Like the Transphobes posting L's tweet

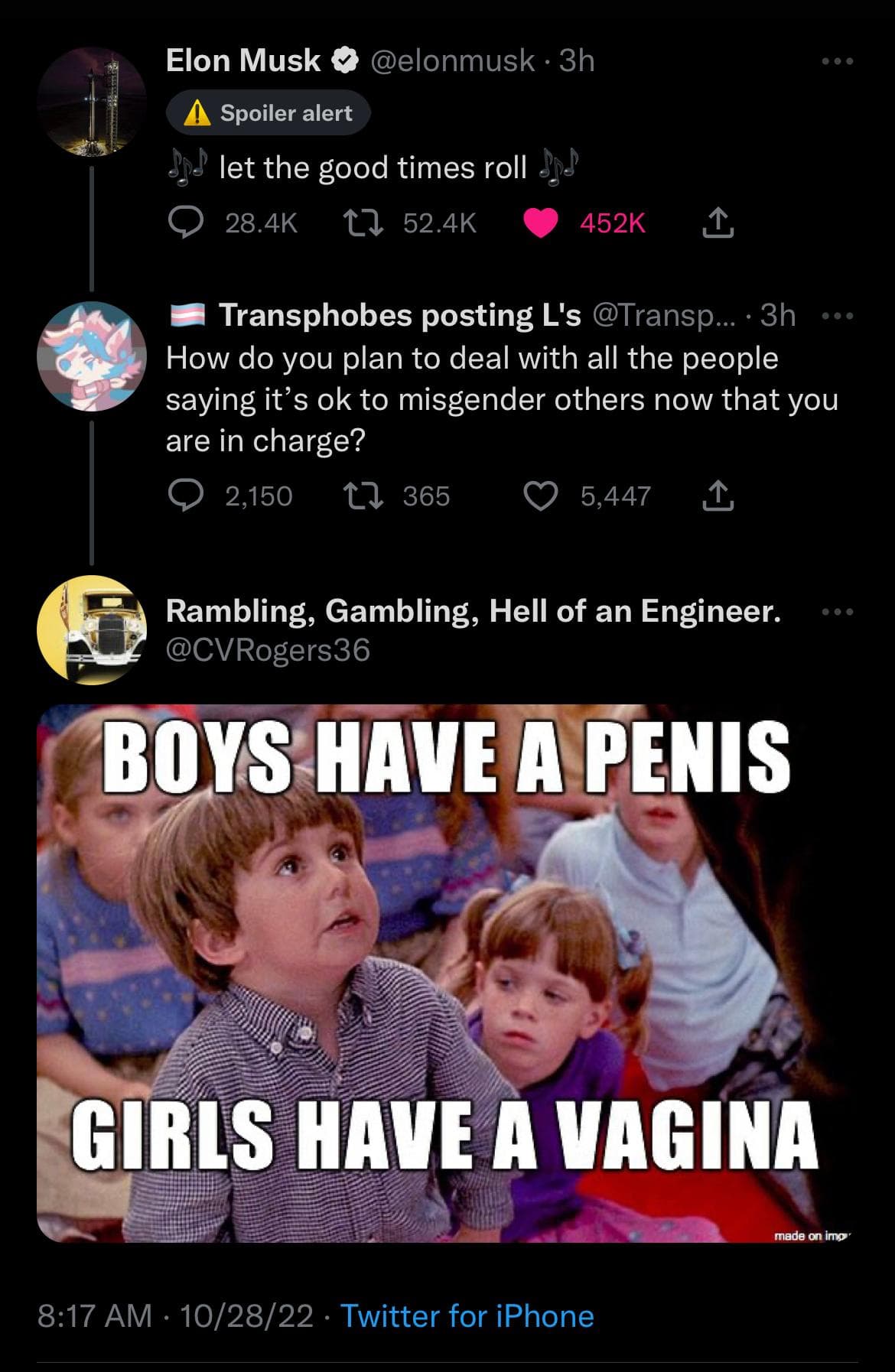tap(541, 496)
